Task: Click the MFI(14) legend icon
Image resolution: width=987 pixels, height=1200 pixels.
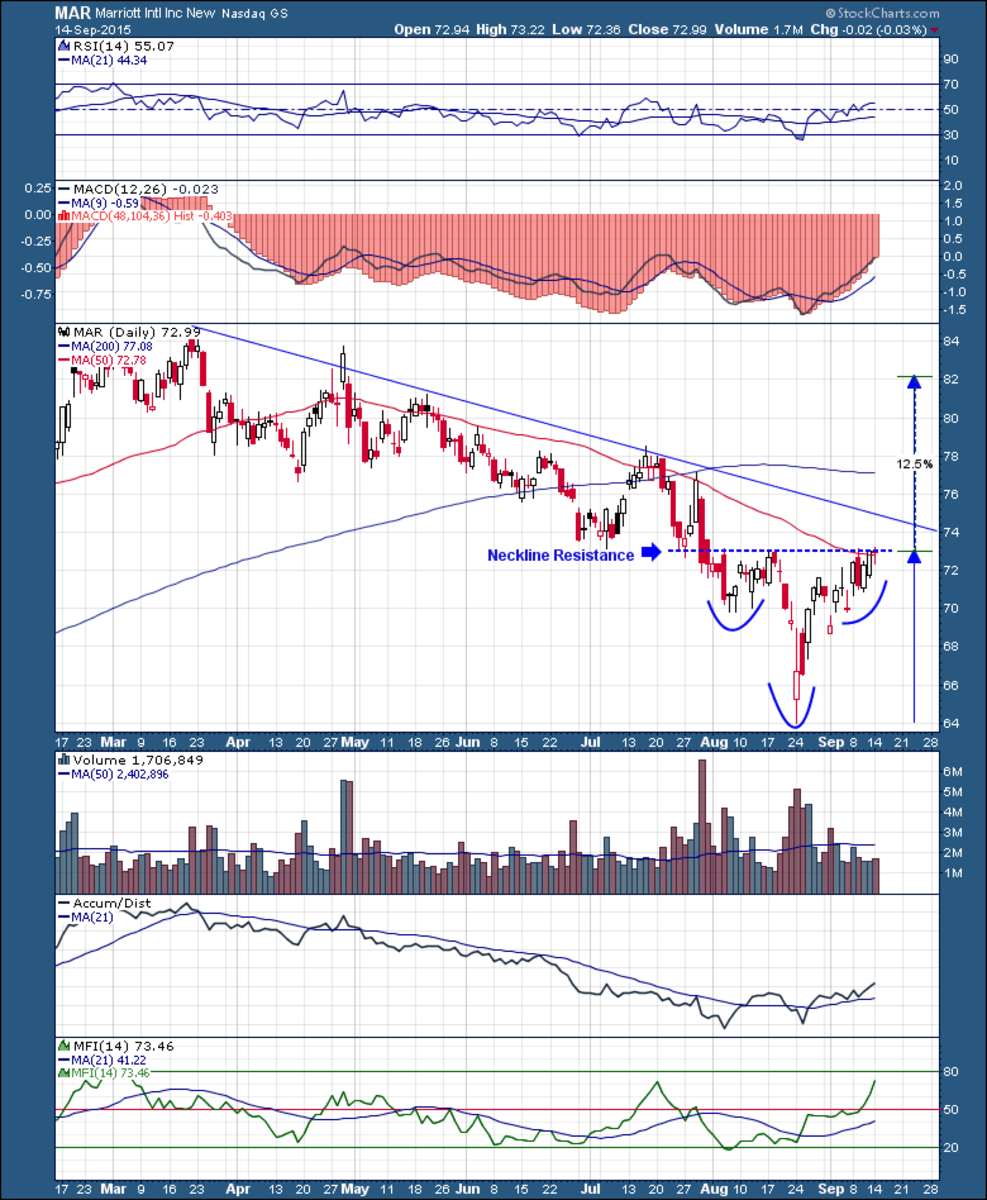Action: 62,1045
